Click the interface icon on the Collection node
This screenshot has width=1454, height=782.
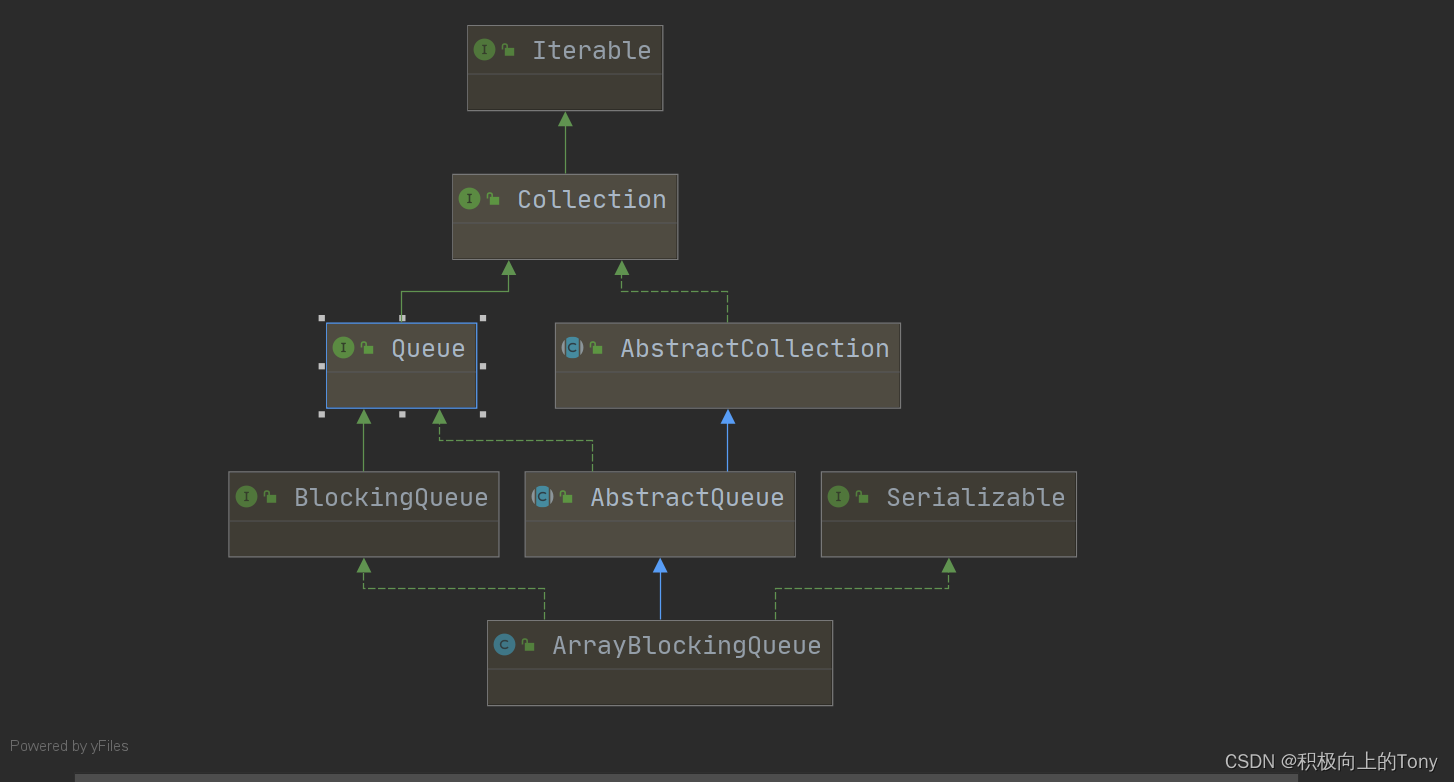coord(469,198)
